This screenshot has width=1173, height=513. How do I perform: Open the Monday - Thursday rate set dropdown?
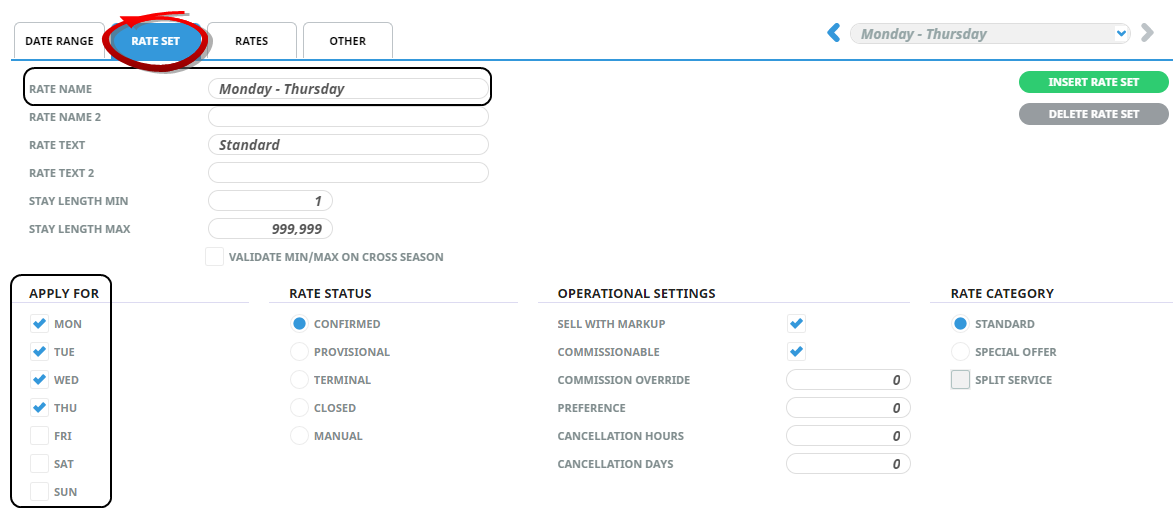pyautogui.click(x=989, y=34)
